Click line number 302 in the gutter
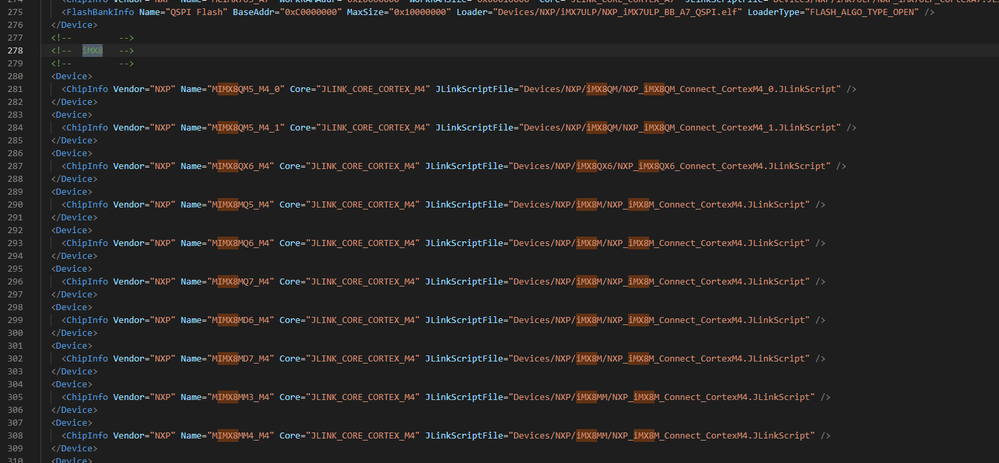 tap(16, 359)
